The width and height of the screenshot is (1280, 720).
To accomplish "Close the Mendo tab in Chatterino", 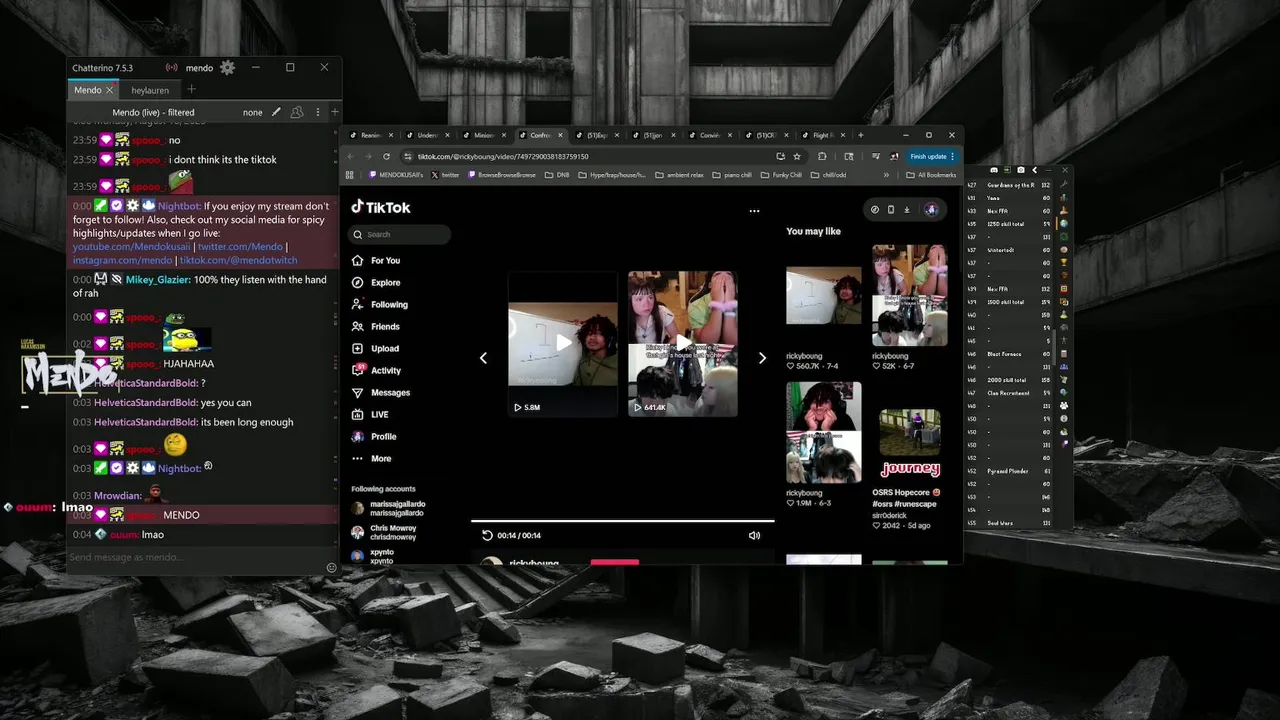I will point(110,90).
